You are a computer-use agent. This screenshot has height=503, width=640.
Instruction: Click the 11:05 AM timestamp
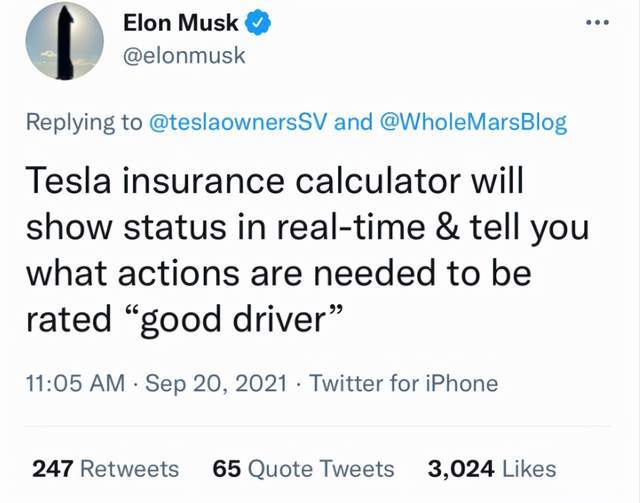[76, 383]
